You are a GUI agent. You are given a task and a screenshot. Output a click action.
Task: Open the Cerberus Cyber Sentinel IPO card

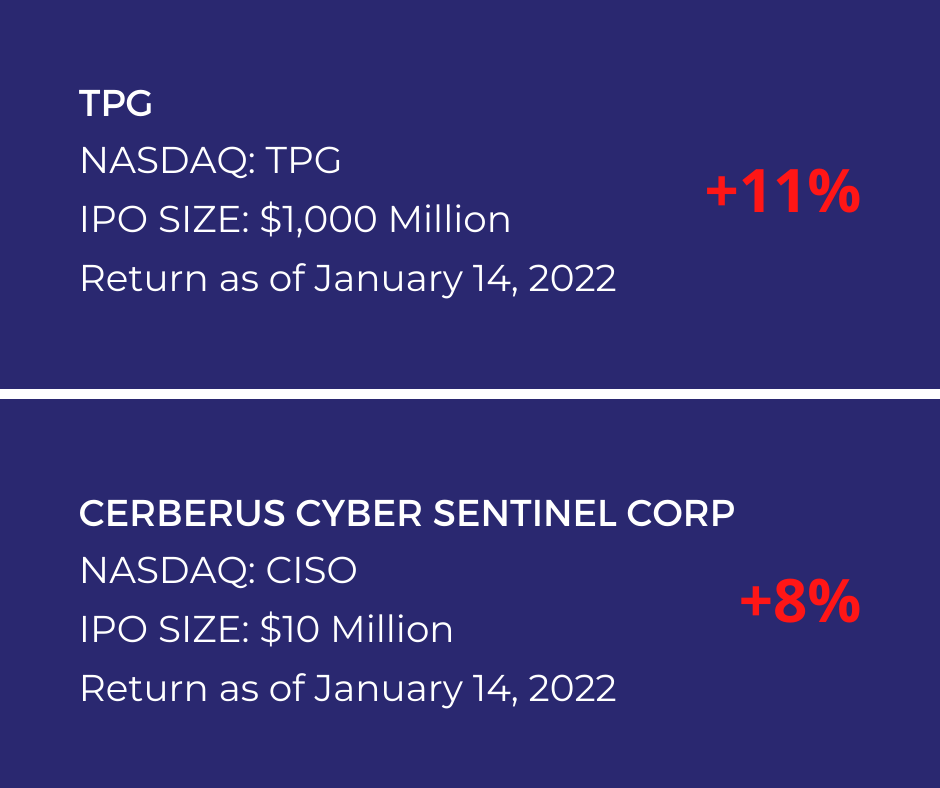click(x=470, y=594)
